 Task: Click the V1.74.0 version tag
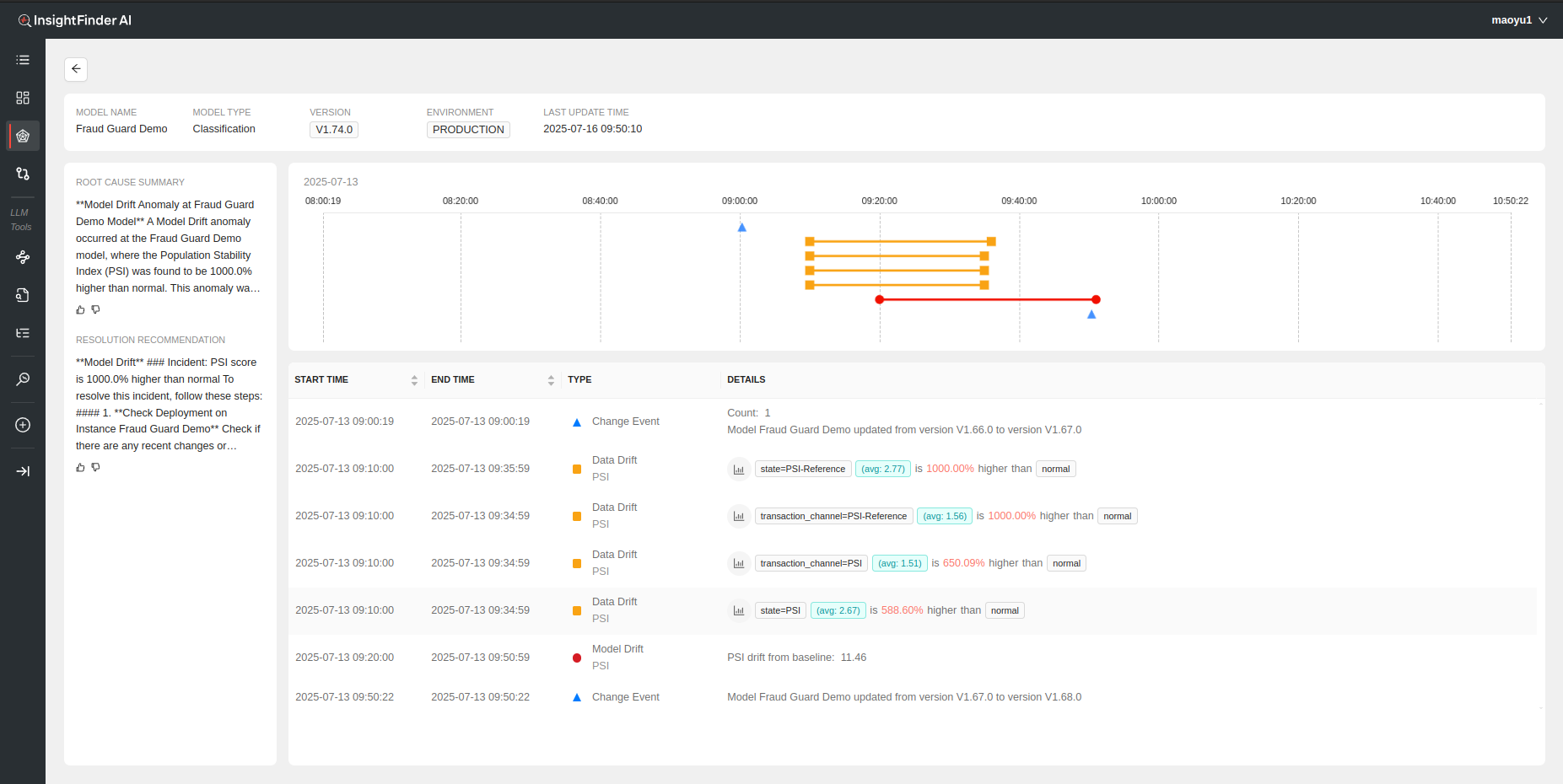point(334,130)
